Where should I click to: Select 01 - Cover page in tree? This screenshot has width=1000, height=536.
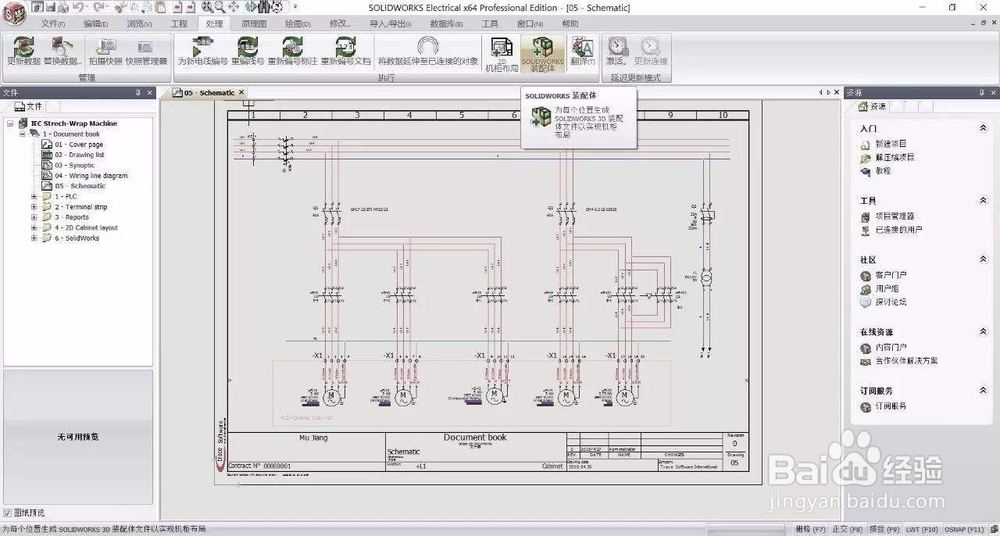[78, 145]
